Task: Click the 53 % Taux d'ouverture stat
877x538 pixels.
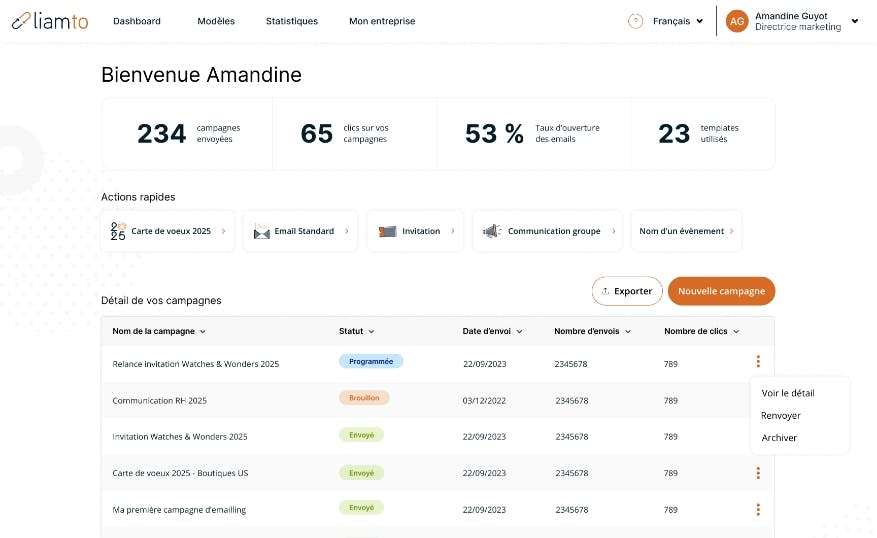Action: click(532, 134)
